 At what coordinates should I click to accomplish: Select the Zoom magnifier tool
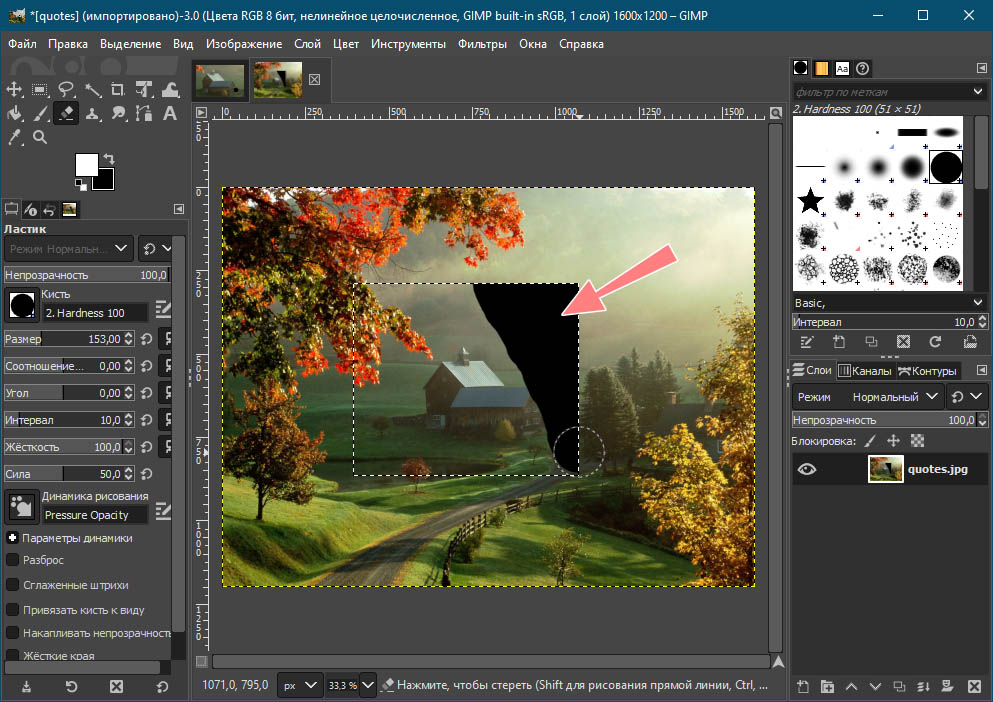pyautogui.click(x=40, y=137)
